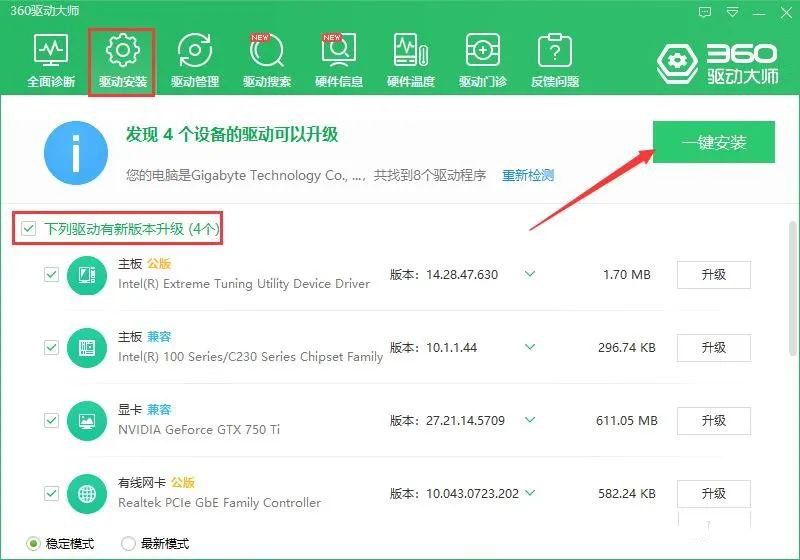Open the 全面诊断 full diagnosis icon

[50, 59]
